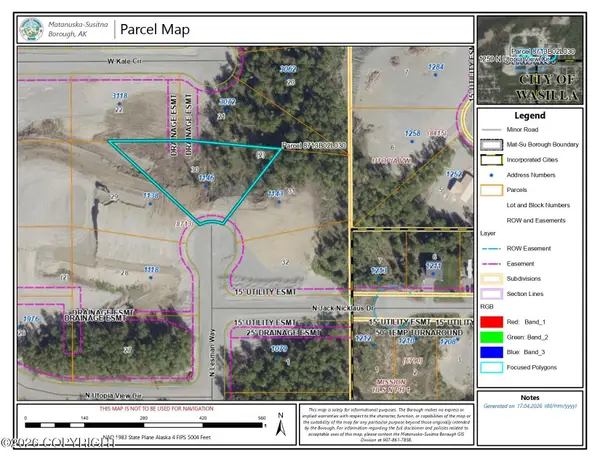
Task: Click the magenta Easement dashed line symbol
Action: tap(491, 264)
